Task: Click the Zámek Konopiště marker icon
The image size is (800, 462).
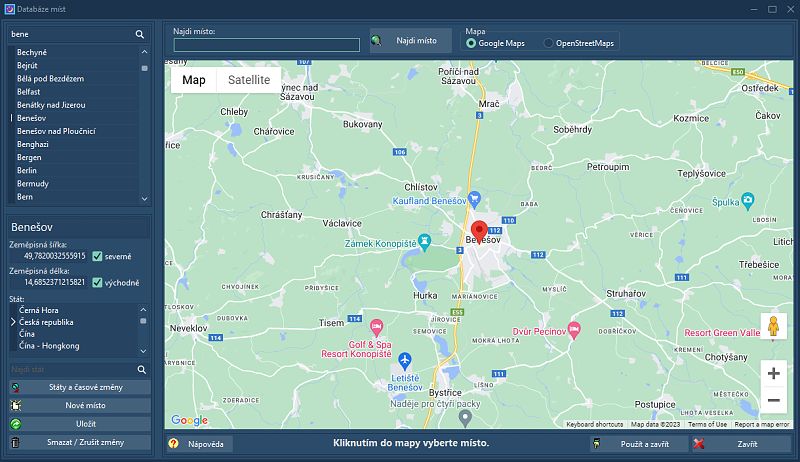Action: pyautogui.click(x=425, y=241)
